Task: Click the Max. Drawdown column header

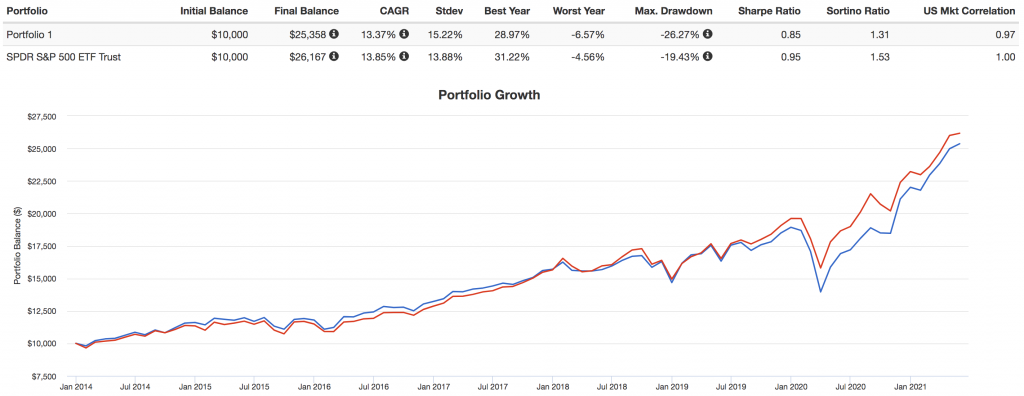Action: pyautogui.click(x=676, y=10)
